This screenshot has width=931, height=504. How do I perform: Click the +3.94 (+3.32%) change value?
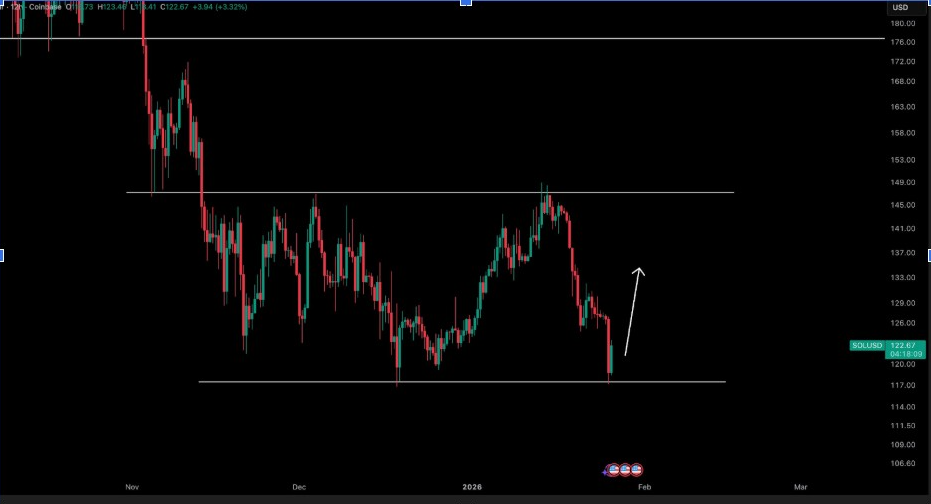pyautogui.click(x=220, y=7)
